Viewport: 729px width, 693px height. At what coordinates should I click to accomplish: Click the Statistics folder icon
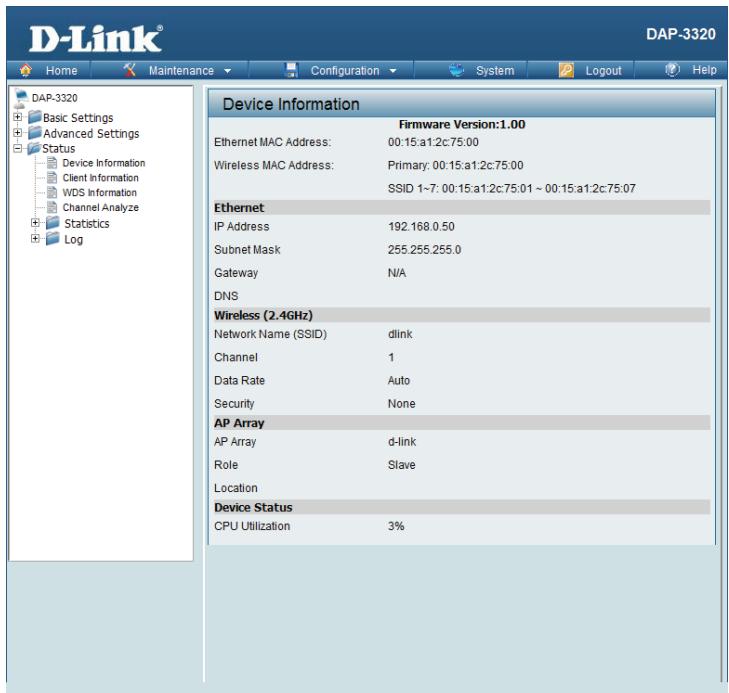pos(53,223)
